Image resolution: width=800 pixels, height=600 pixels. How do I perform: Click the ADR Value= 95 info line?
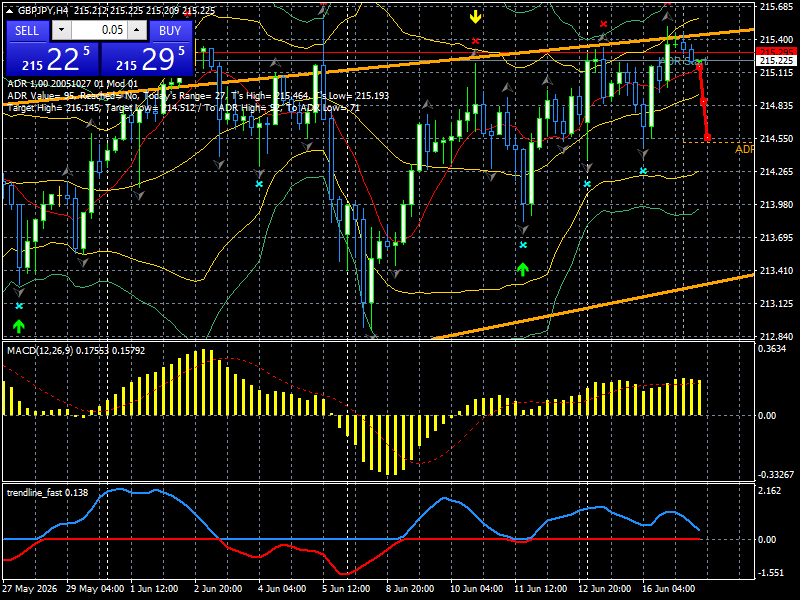198,95
